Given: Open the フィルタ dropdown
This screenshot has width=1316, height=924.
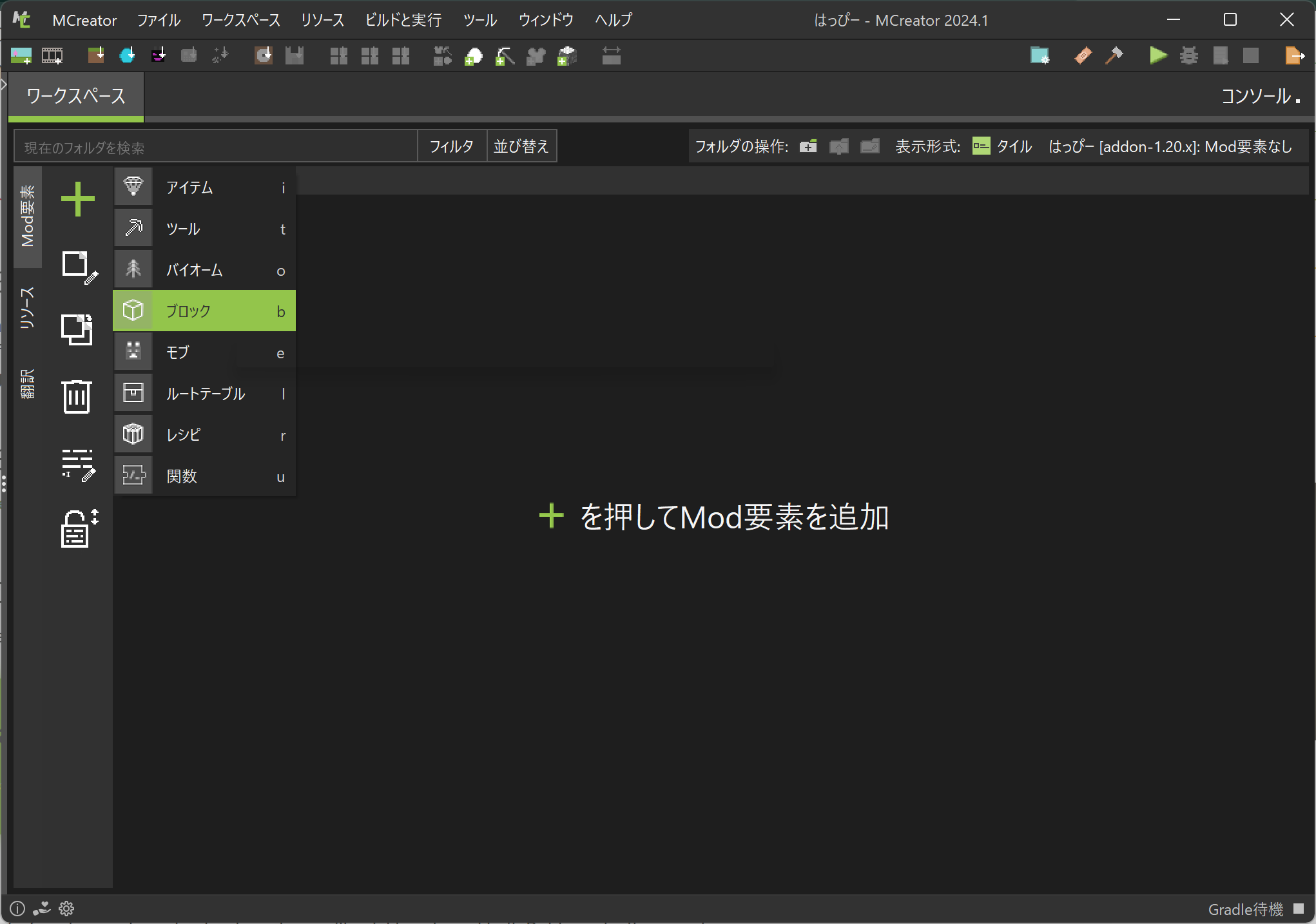Looking at the screenshot, I should 451,146.
